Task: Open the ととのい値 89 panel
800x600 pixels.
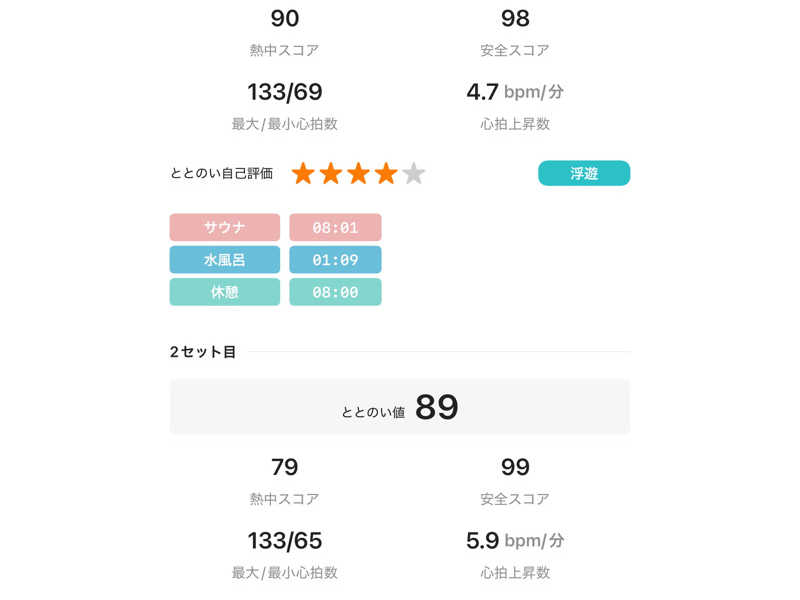Action: pyautogui.click(x=400, y=407)
